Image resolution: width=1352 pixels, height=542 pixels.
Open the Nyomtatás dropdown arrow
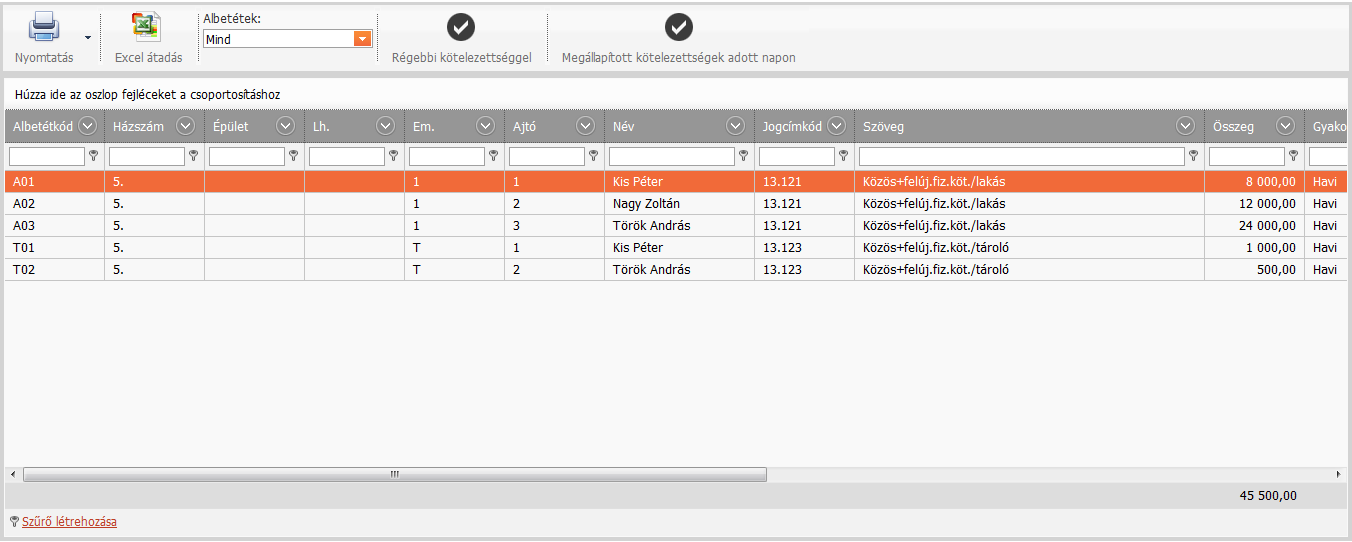click(88, 38)
